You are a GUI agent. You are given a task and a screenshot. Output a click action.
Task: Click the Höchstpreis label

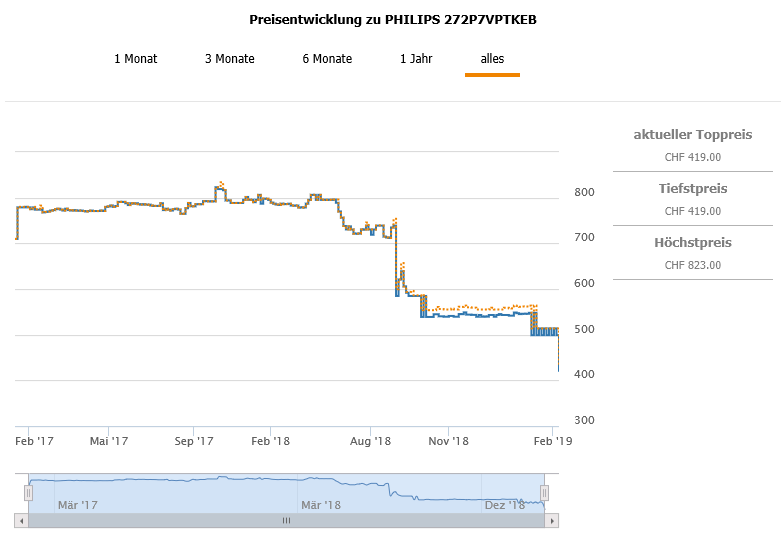(x=692, y=243)
